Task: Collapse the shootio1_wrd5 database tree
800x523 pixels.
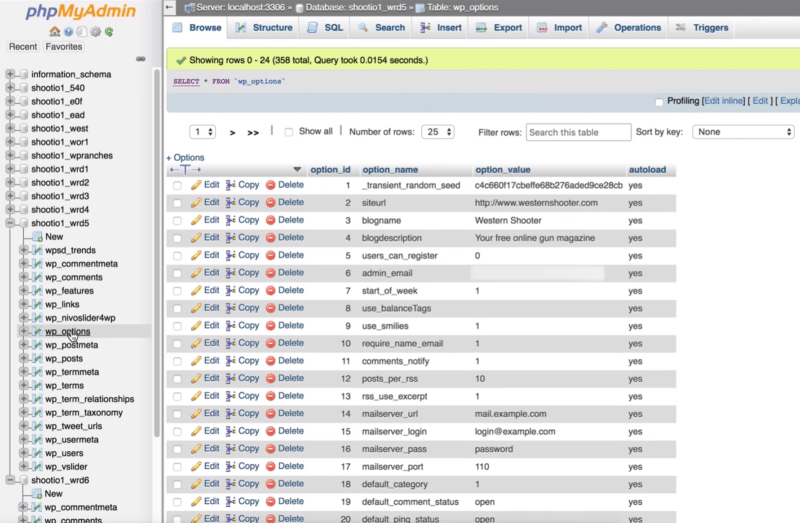Action: coord(10,223)
